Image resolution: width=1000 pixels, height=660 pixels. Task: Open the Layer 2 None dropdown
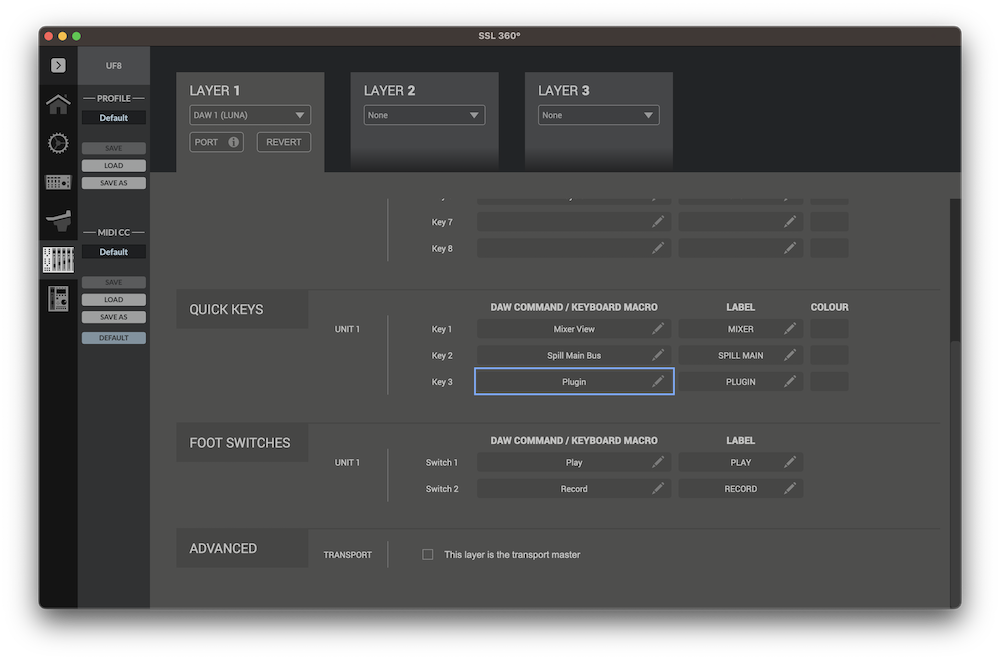pos(424,115)
